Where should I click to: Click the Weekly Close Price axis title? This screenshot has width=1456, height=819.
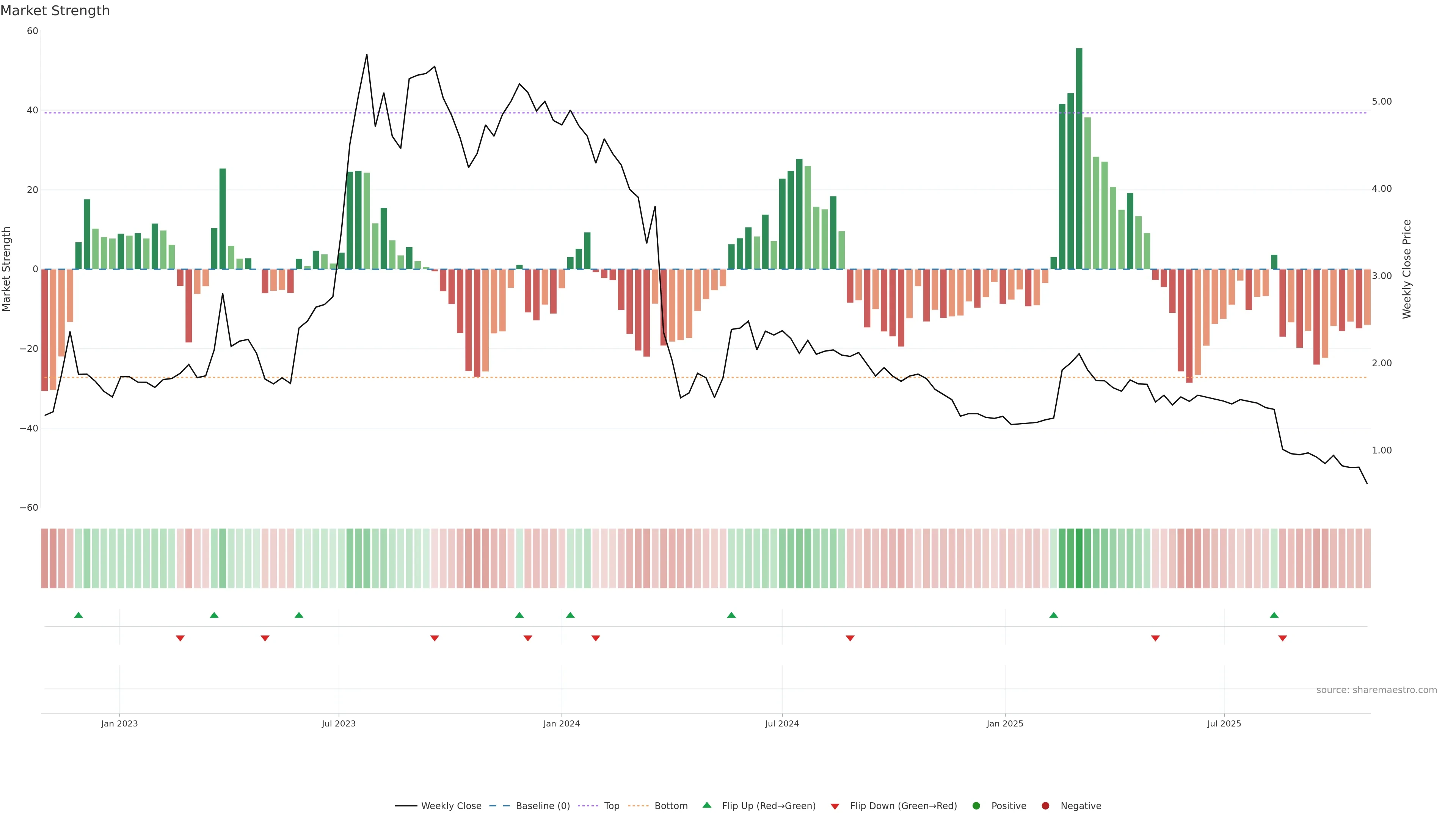tap(1407, 269)
